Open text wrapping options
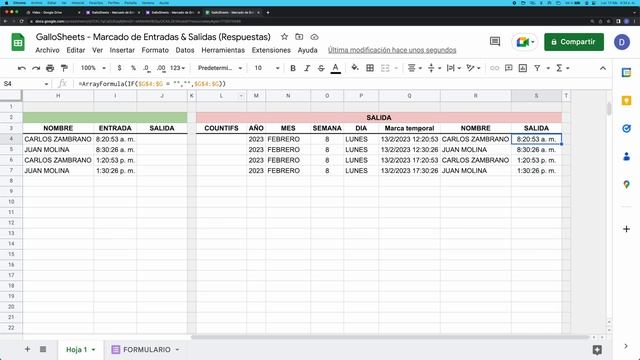640x360 pixels. (x=453, y=68)
